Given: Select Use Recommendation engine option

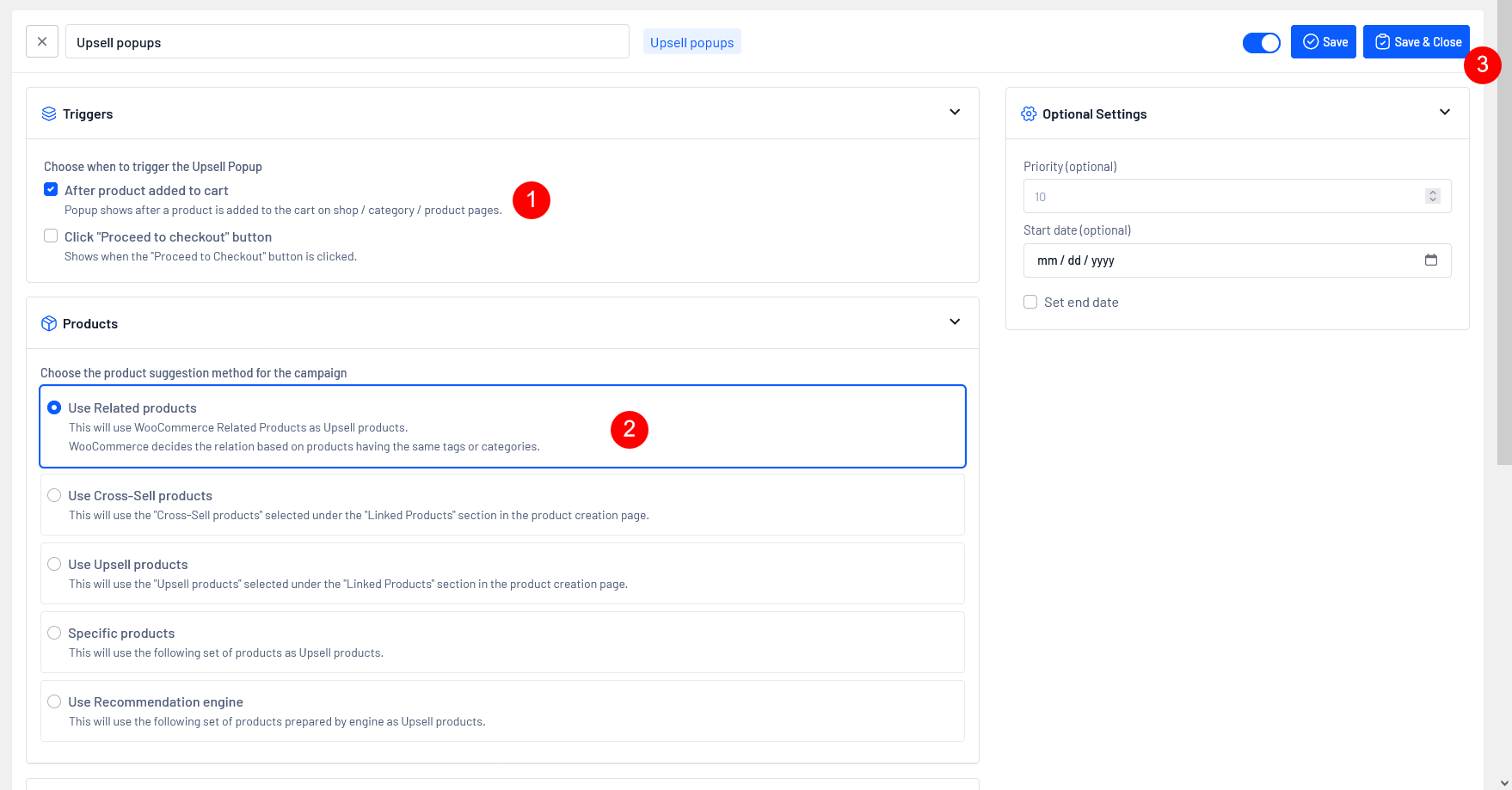Looking at the screenshot, I should [x=54, y=701].
